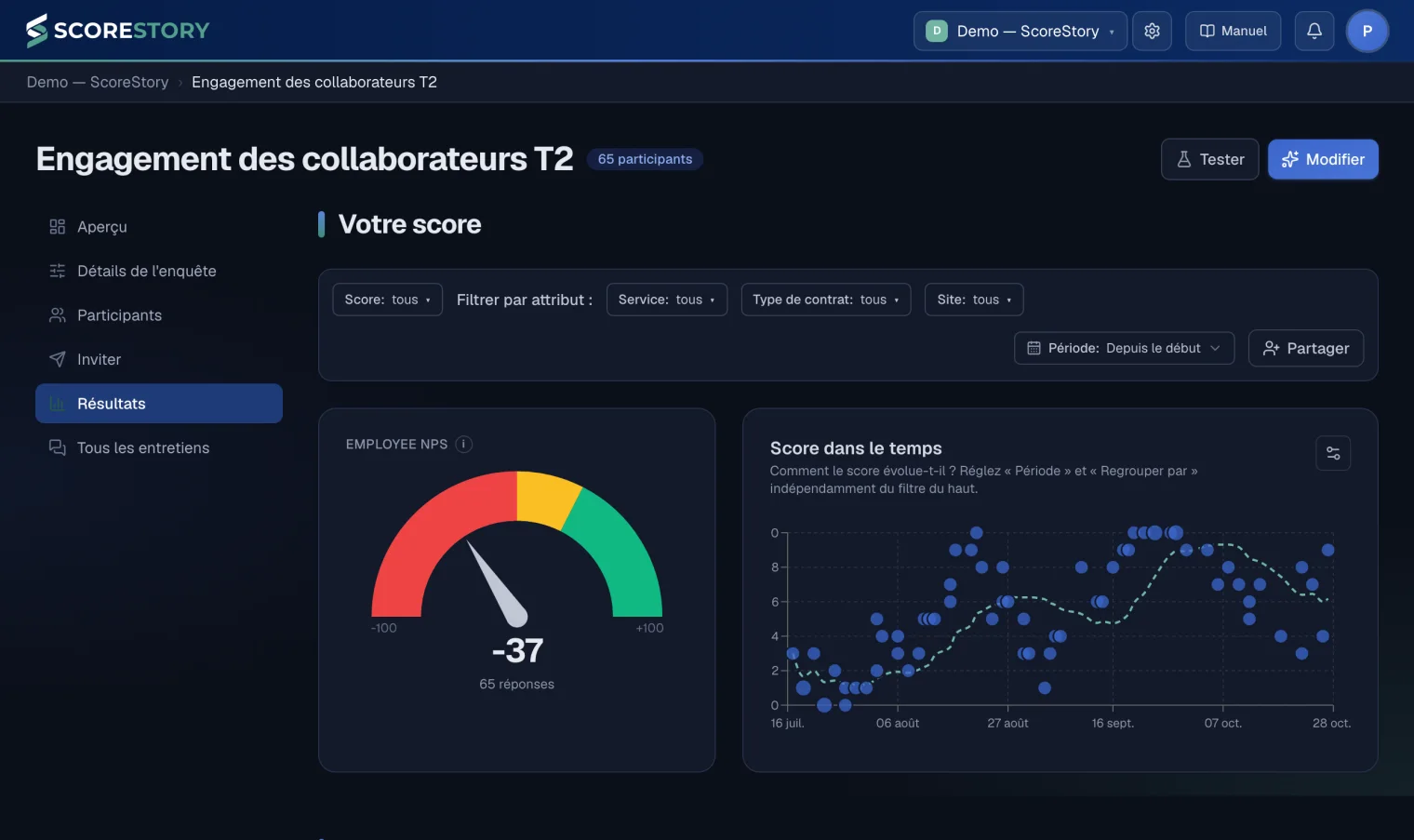Expand the Score: tous filter
The height and width of the screenshot is (840, 1414).
point(388,300)
